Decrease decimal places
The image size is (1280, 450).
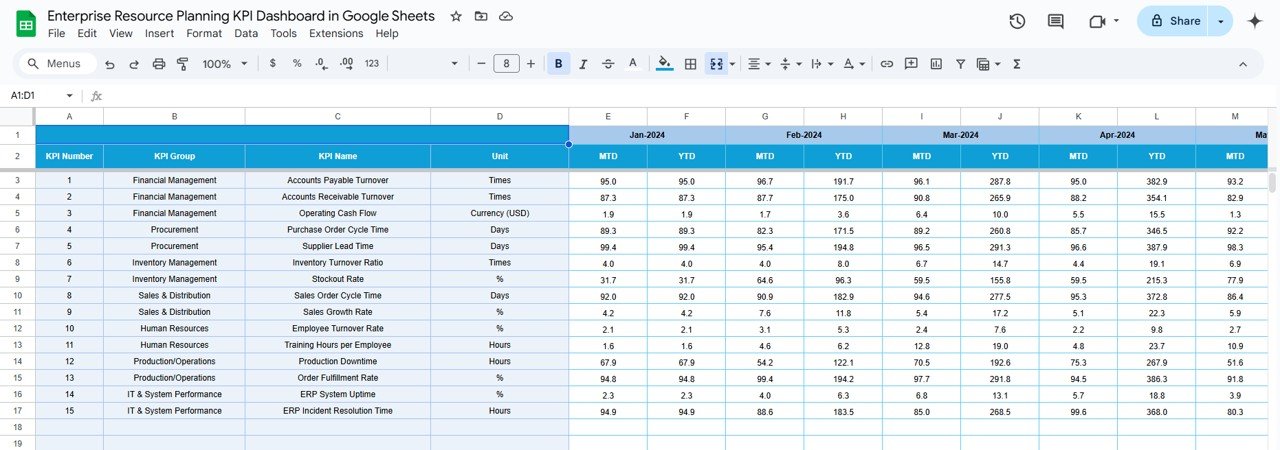pos(321,63)
